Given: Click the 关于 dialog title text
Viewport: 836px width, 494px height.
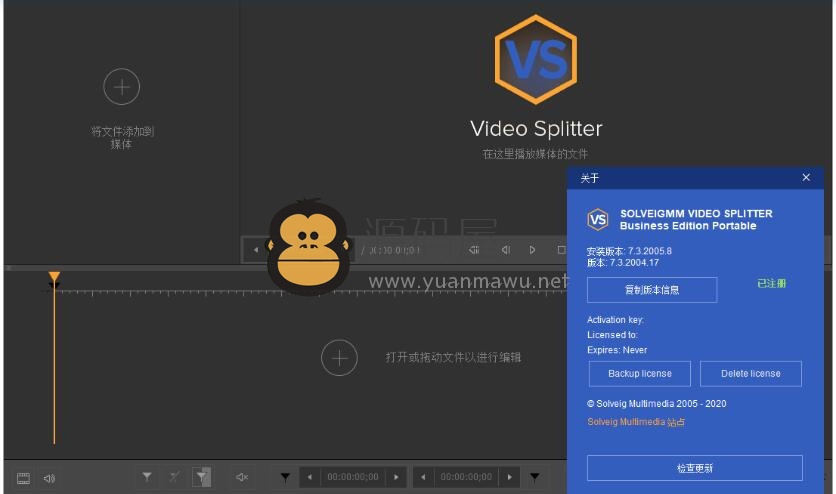Looking at the screenshot, I should click(590, 178).
